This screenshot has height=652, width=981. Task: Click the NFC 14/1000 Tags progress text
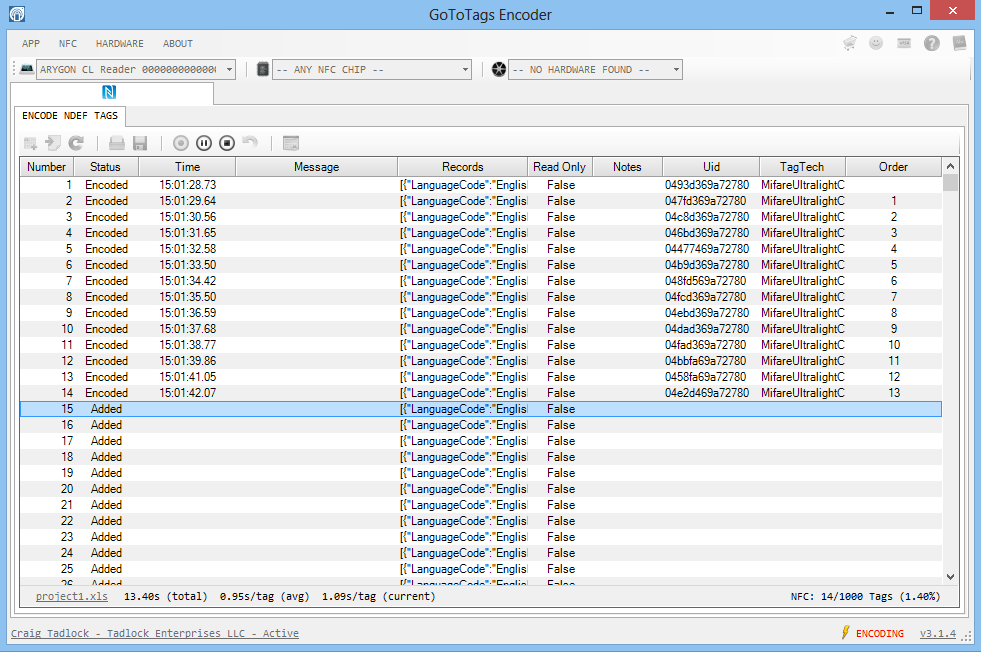pos(865,596)
